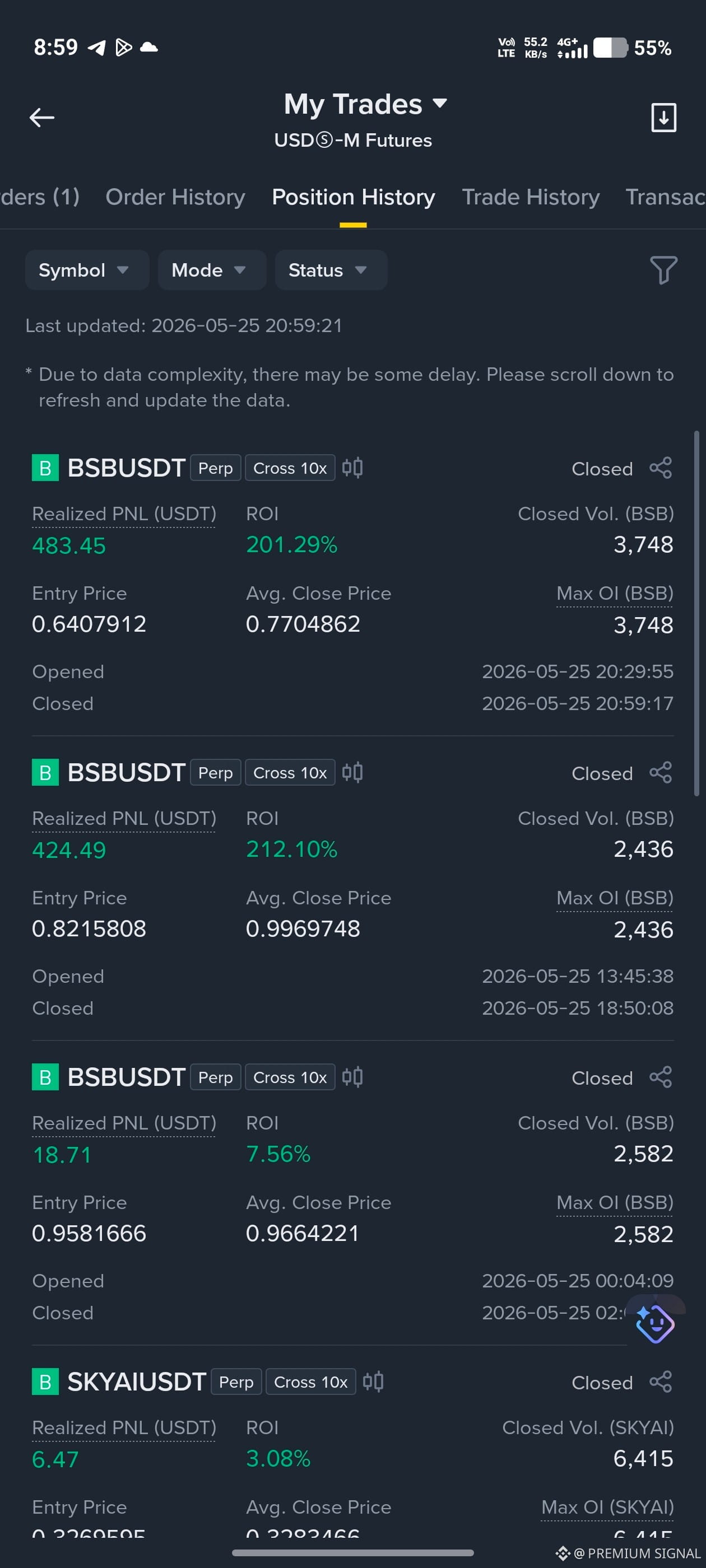Expand the Status filter dropdown
This screenshot has height=1568, width=706.
click(x=331, y=270)
